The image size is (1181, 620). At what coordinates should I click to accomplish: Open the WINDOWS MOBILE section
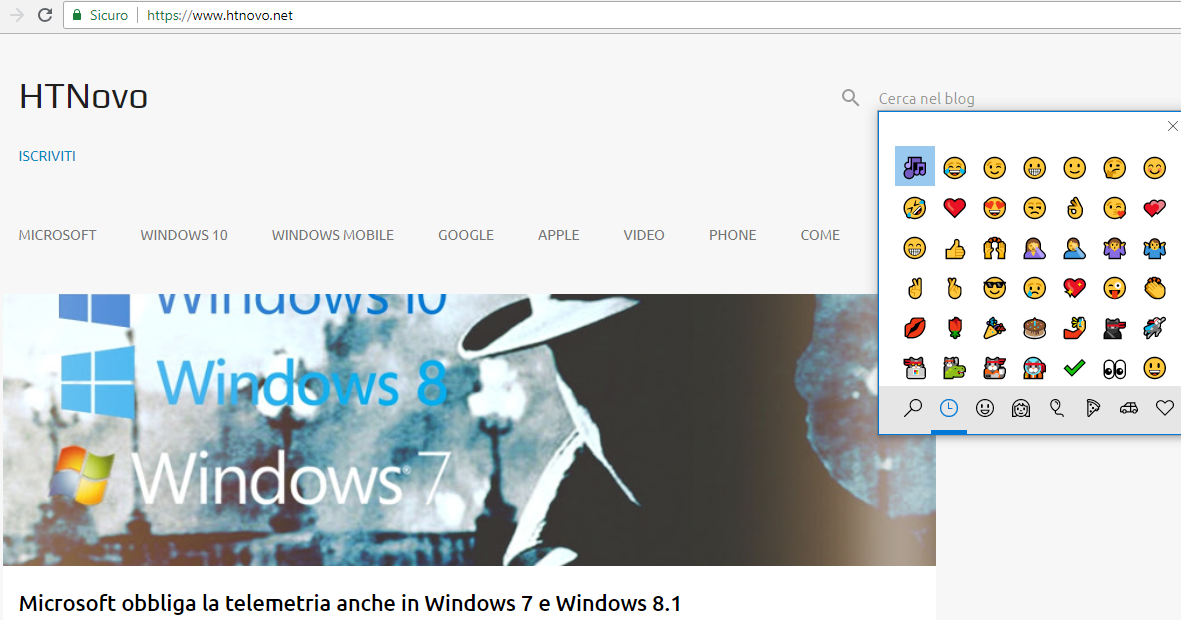(333, 235)
